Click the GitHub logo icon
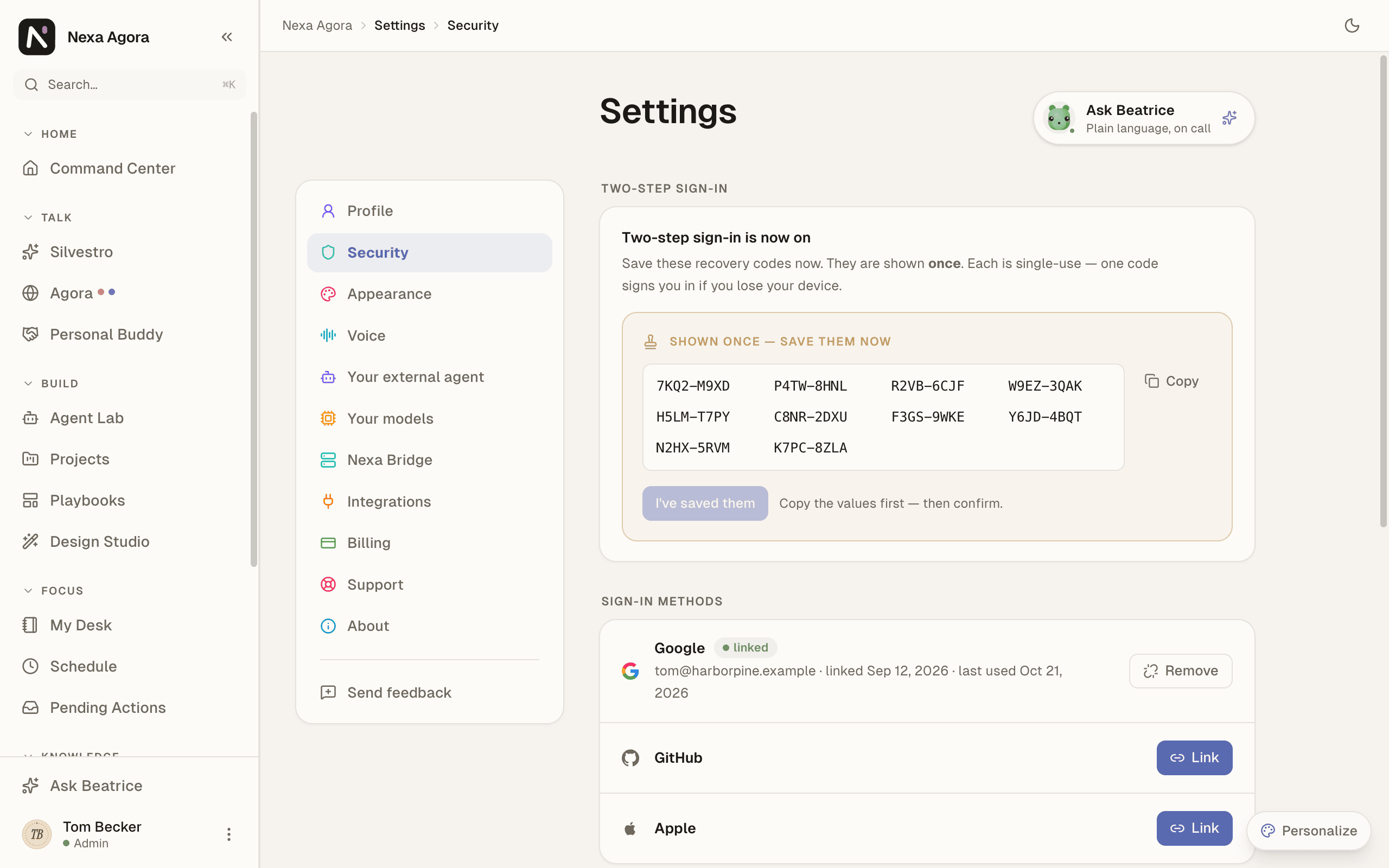Screen dimensions: 1389x868 [x=630, y=758]
